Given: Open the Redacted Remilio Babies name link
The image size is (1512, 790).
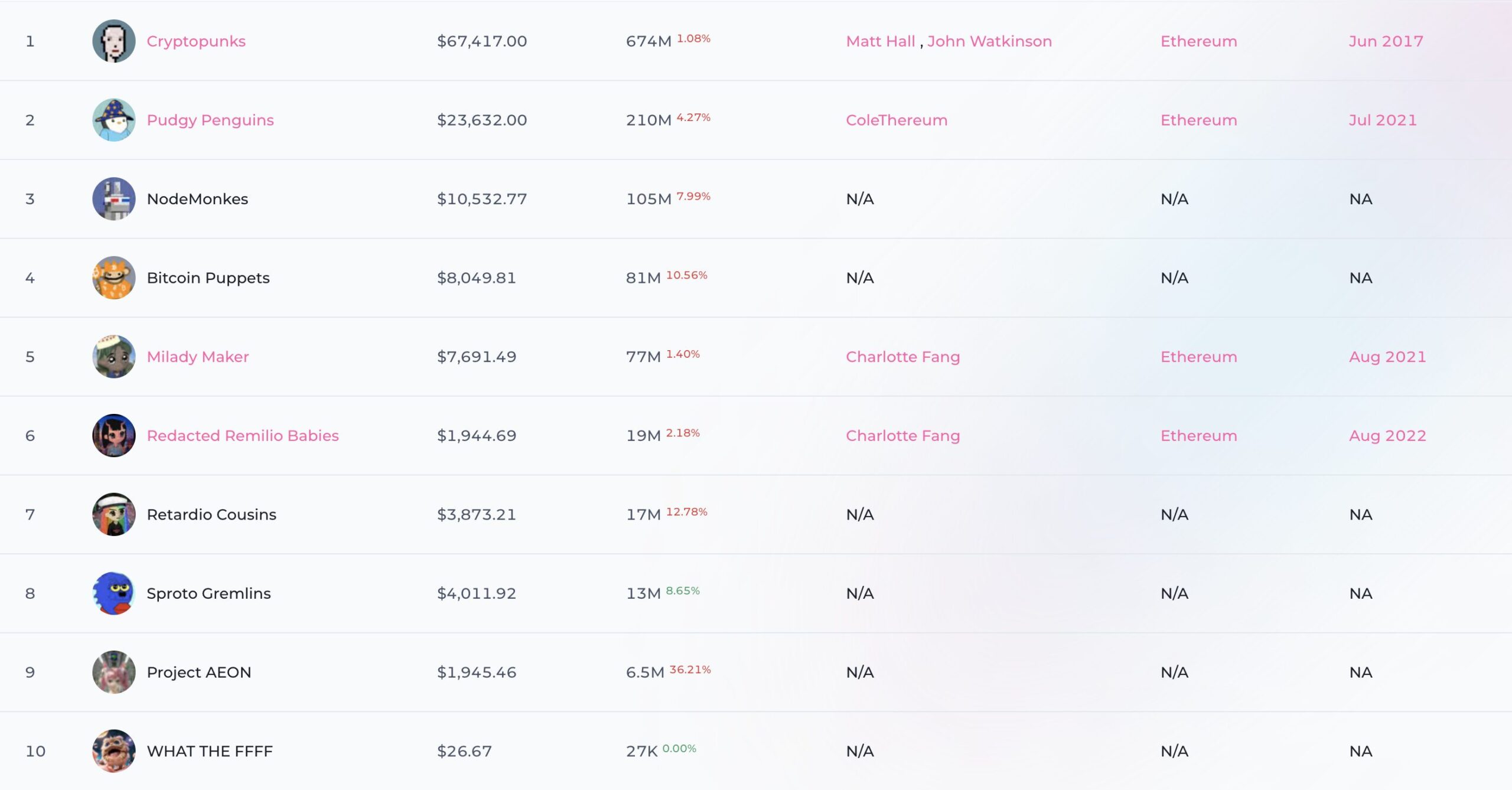Looking at the screenshot, I should coord(243,436).
